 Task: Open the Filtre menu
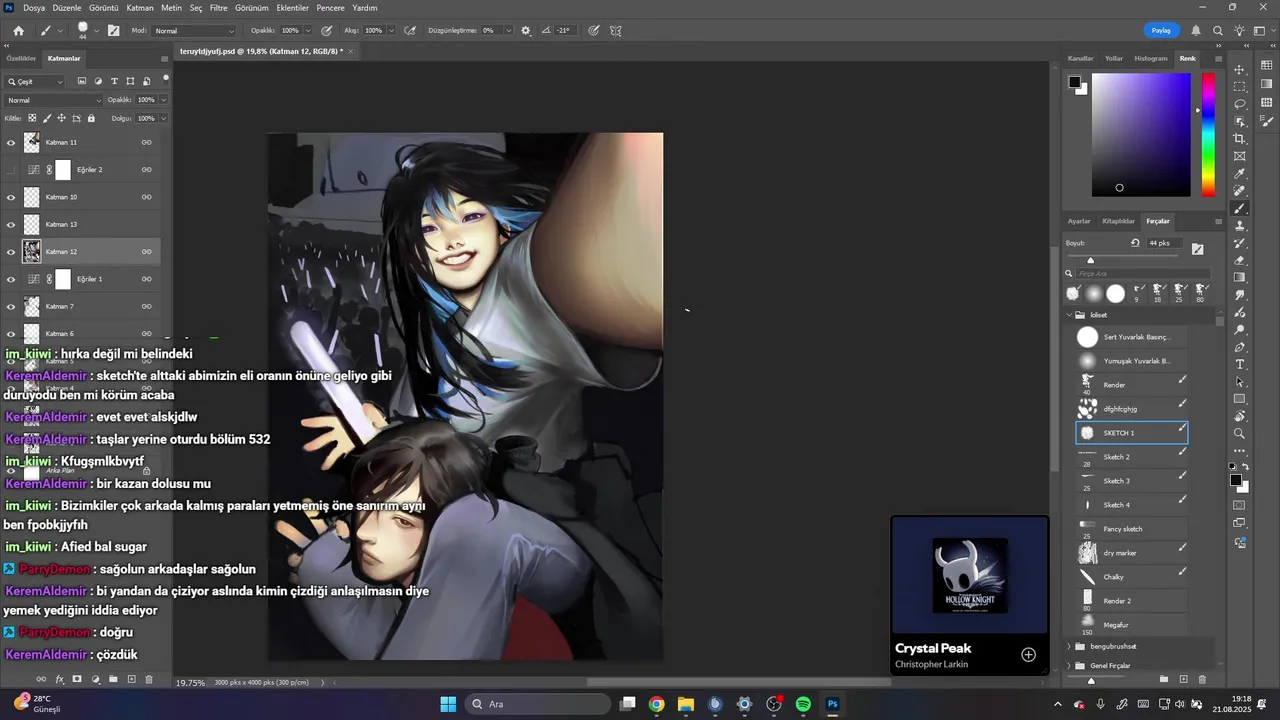tap(218, 8)
